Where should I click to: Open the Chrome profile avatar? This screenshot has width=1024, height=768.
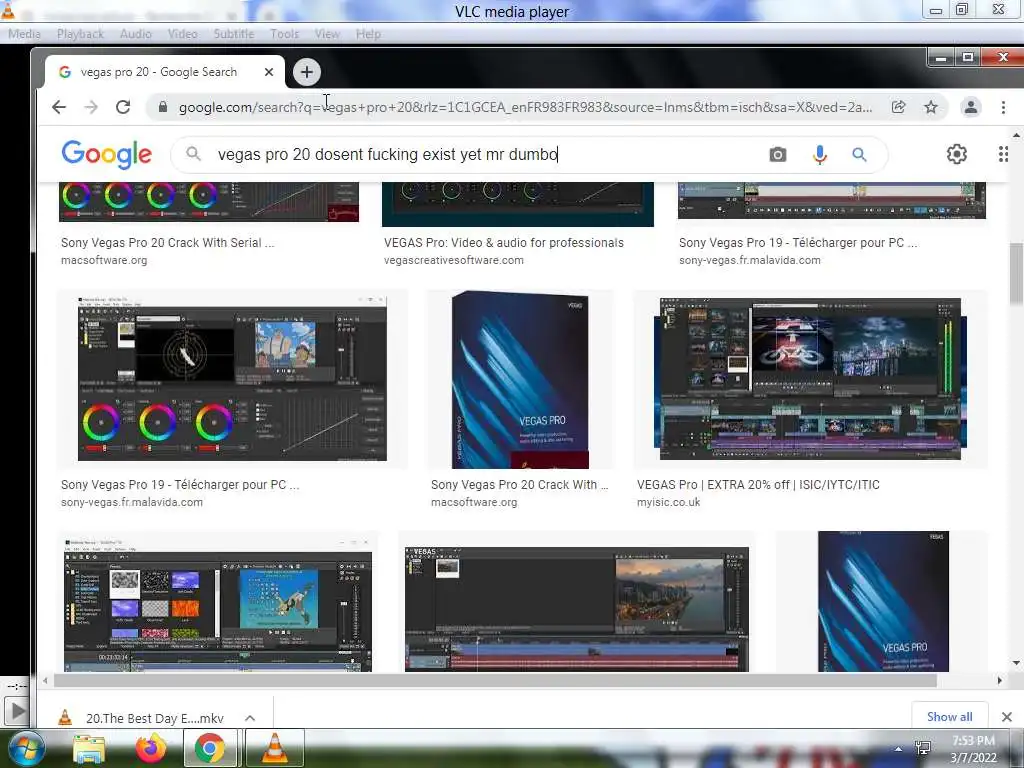(x=971, y=107)
